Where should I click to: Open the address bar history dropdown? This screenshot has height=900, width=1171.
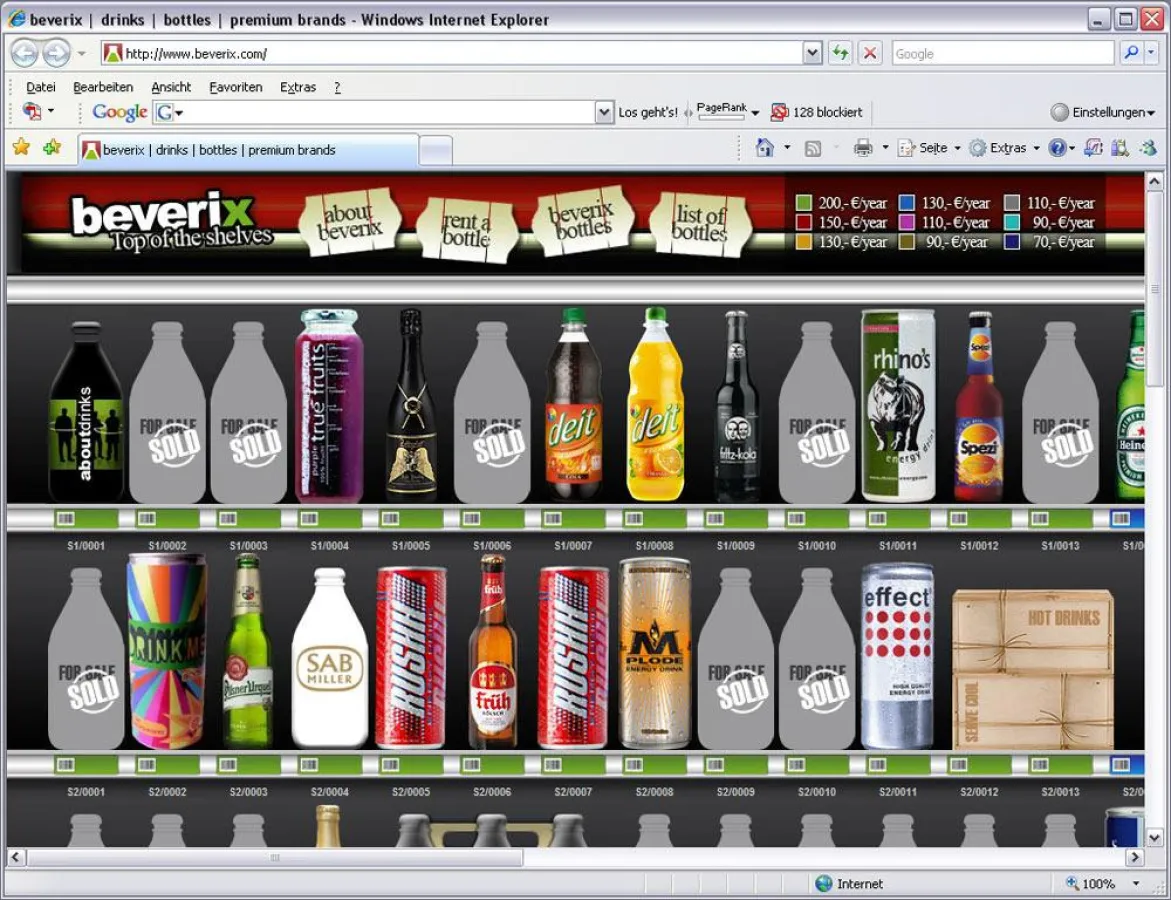click(x=812, y=53)
